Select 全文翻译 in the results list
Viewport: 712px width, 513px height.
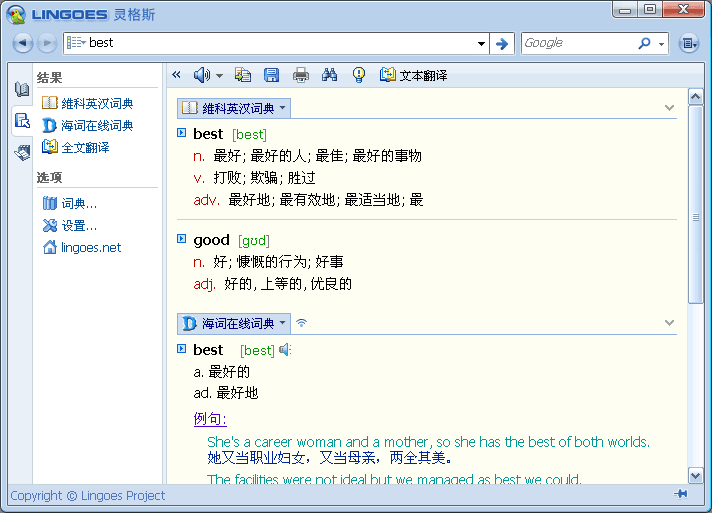(x=84, y=147)
